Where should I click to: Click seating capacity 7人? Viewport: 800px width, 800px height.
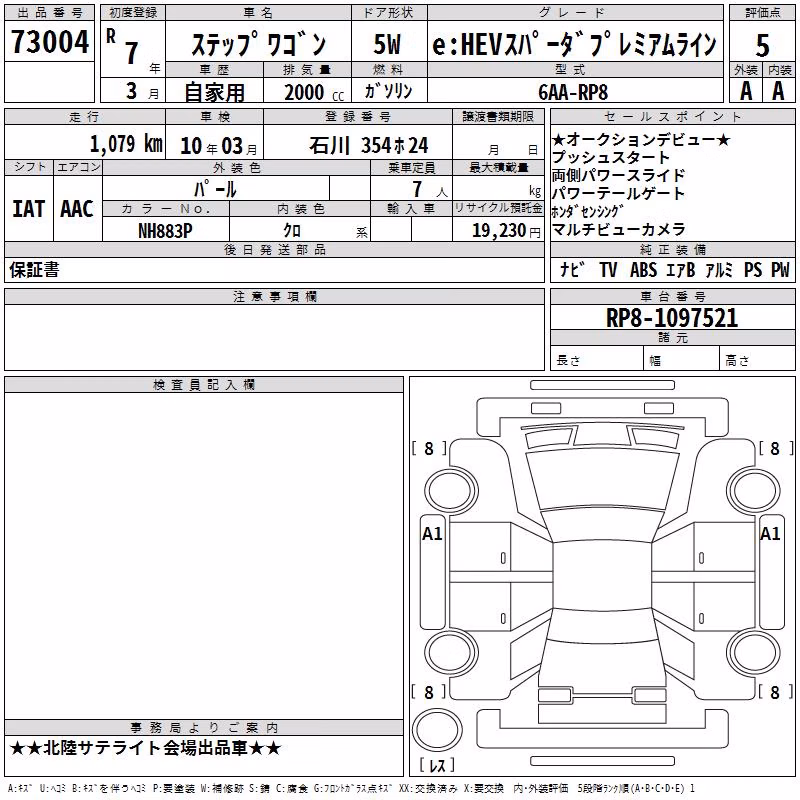tap(430, 189)
